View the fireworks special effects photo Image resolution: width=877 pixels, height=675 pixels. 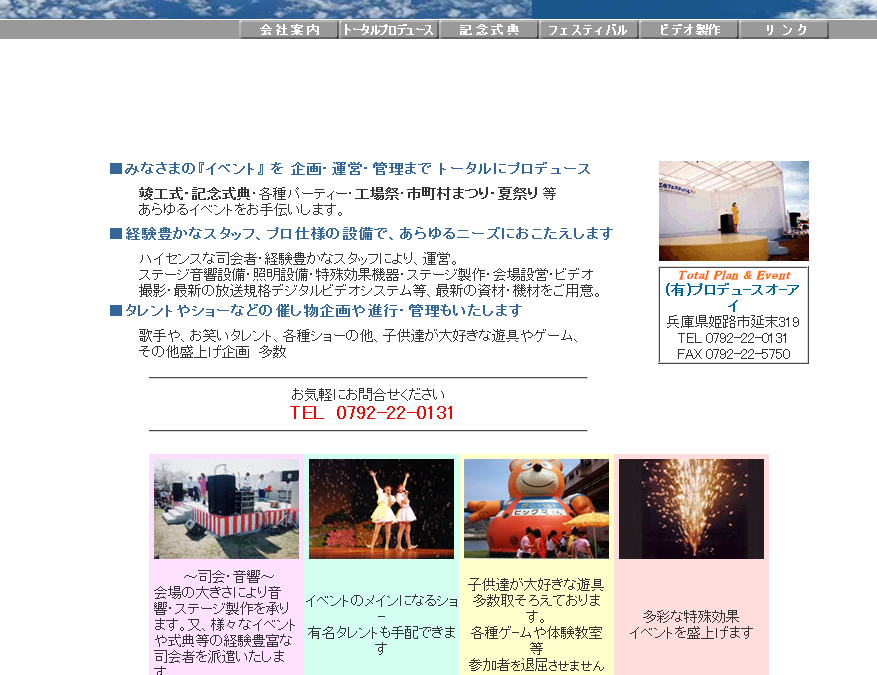(692, 508)
